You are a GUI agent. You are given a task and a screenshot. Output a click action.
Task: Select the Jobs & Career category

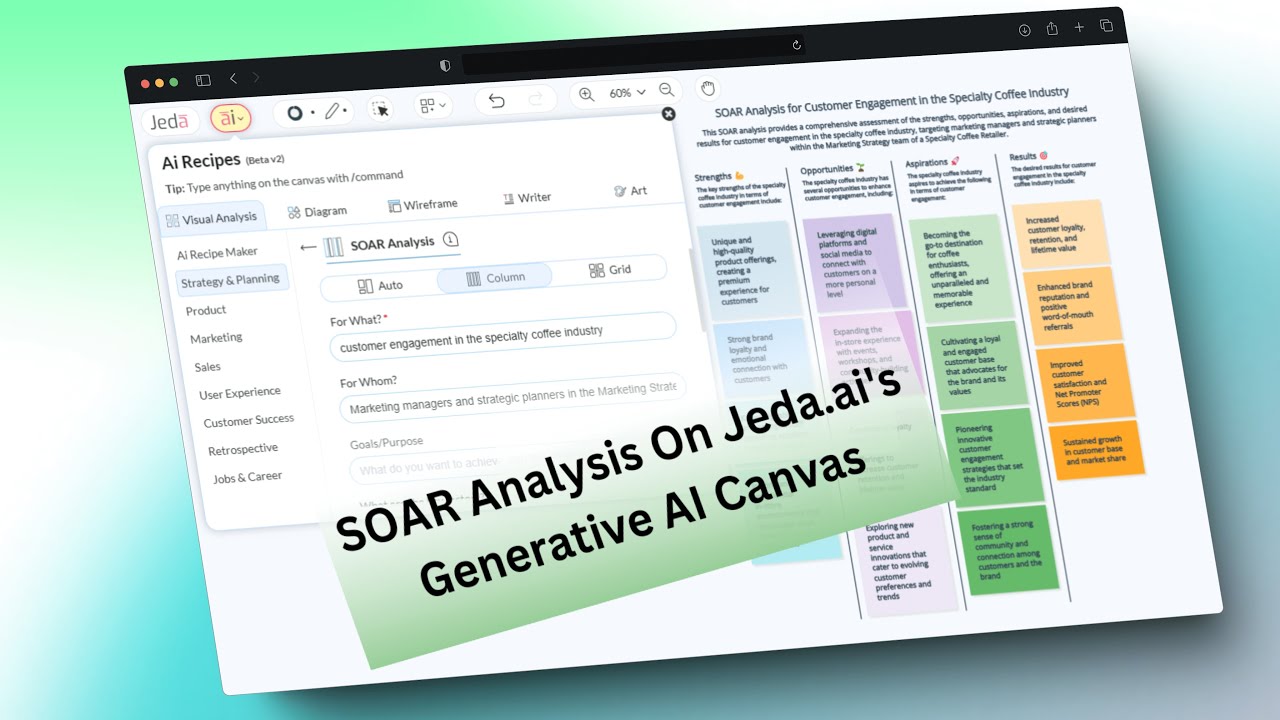pos(248,477)
